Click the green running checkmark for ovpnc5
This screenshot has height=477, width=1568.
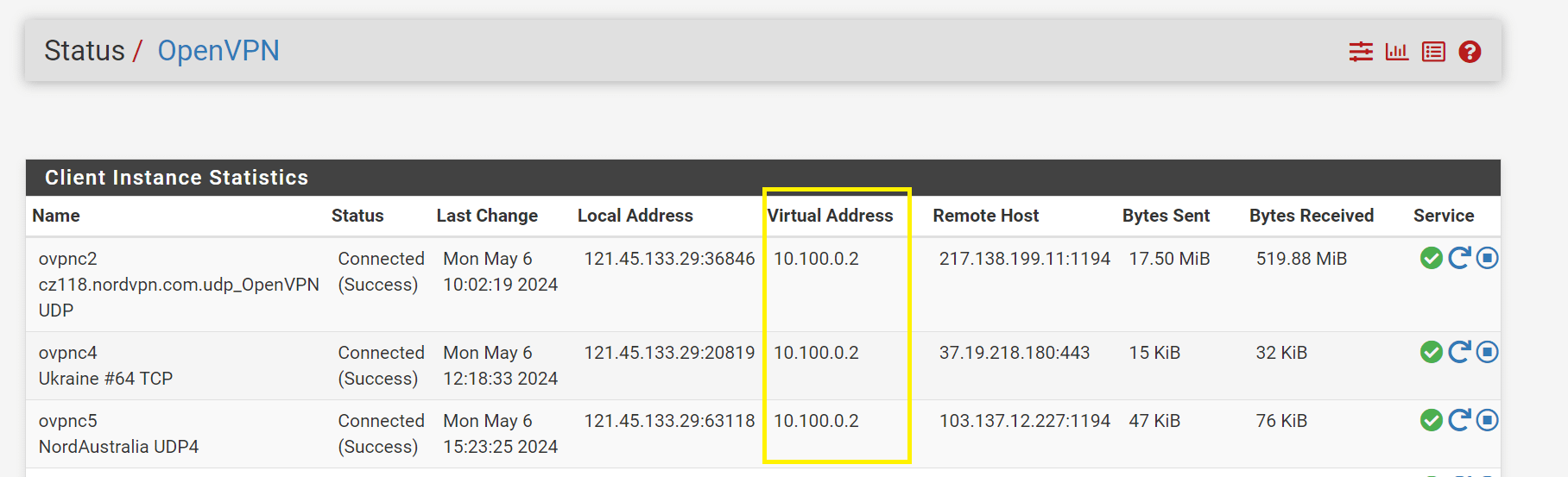1431,420
